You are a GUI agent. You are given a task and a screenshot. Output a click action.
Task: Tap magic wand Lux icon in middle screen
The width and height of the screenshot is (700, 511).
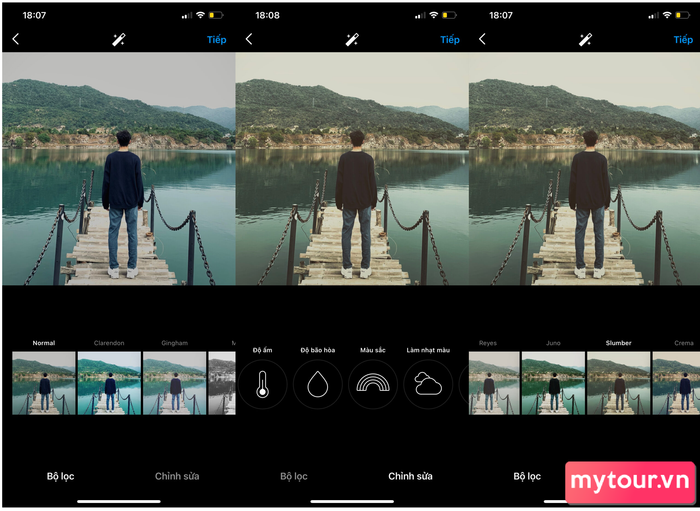pos(352,39)
